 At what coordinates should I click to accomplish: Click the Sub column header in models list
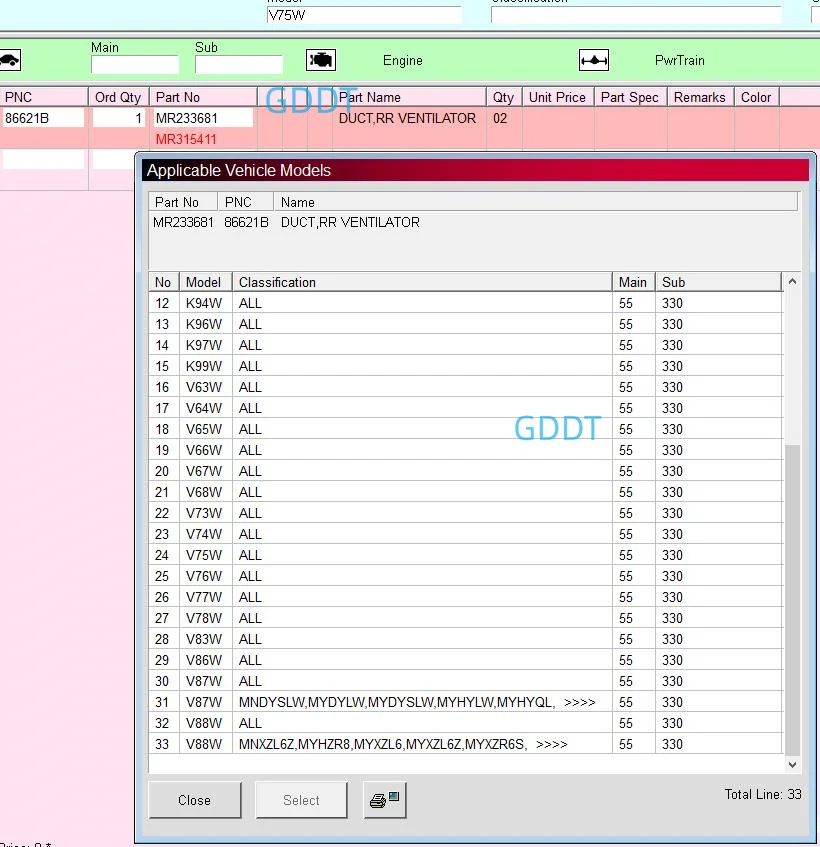[718, 283]
